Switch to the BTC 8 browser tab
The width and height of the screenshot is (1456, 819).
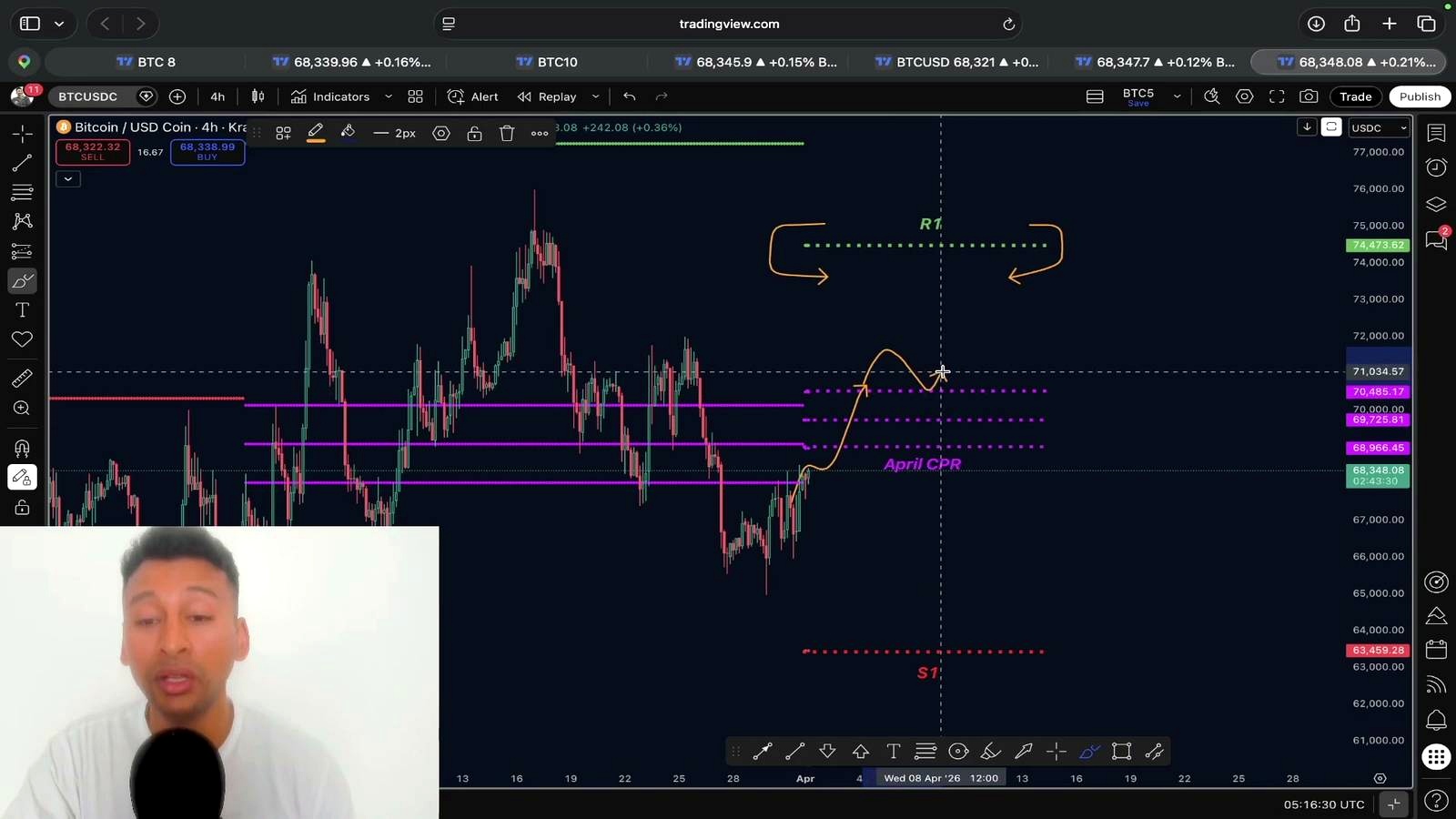(x=146, y=62)
